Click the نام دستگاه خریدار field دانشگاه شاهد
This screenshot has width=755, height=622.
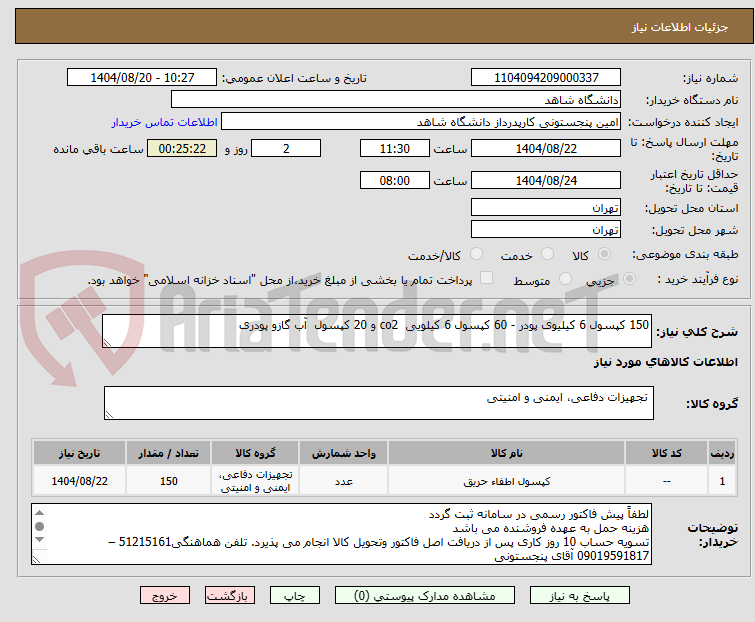click(396, 100)
